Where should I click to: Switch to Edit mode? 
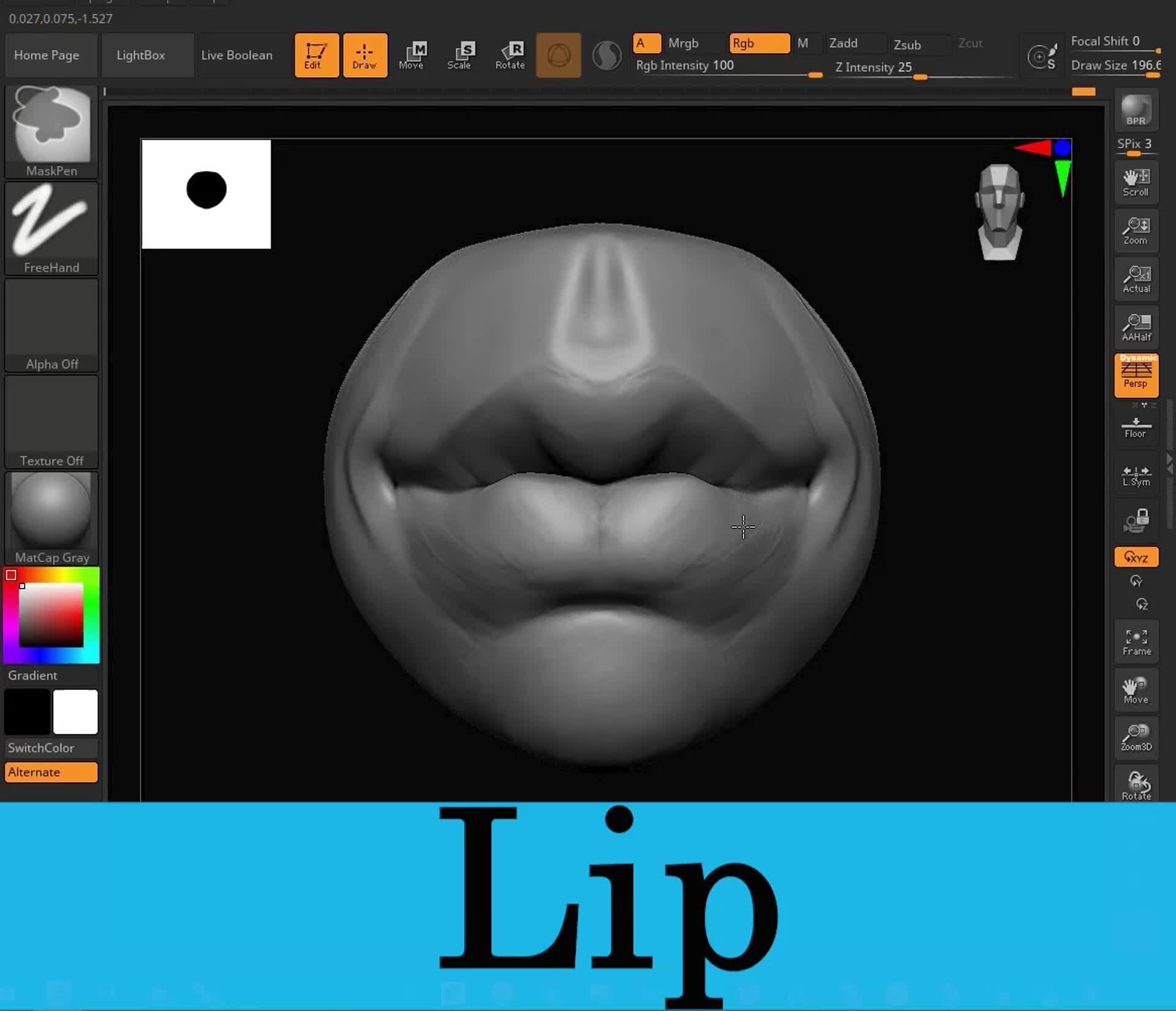316,55
